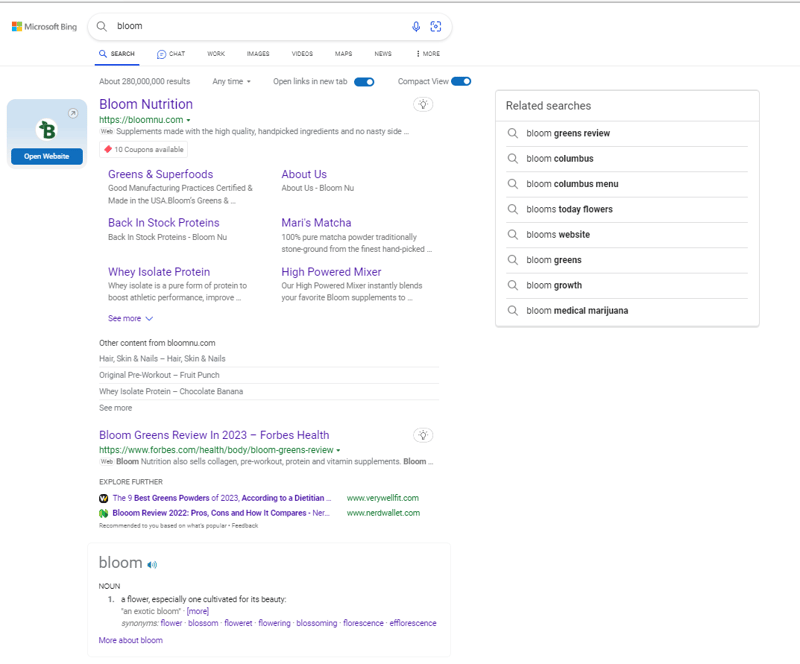The height and width of the screenshot is (664, 800).
Task: Click More about bloom link
Action: [x=131, y=641]
